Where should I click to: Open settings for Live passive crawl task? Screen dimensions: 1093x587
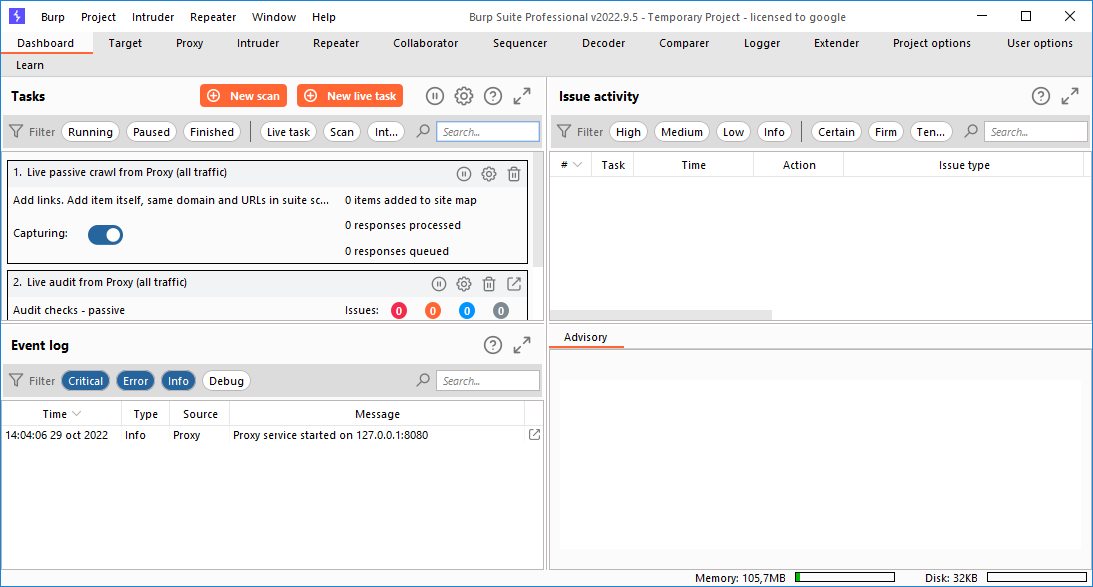coord(489,174)
